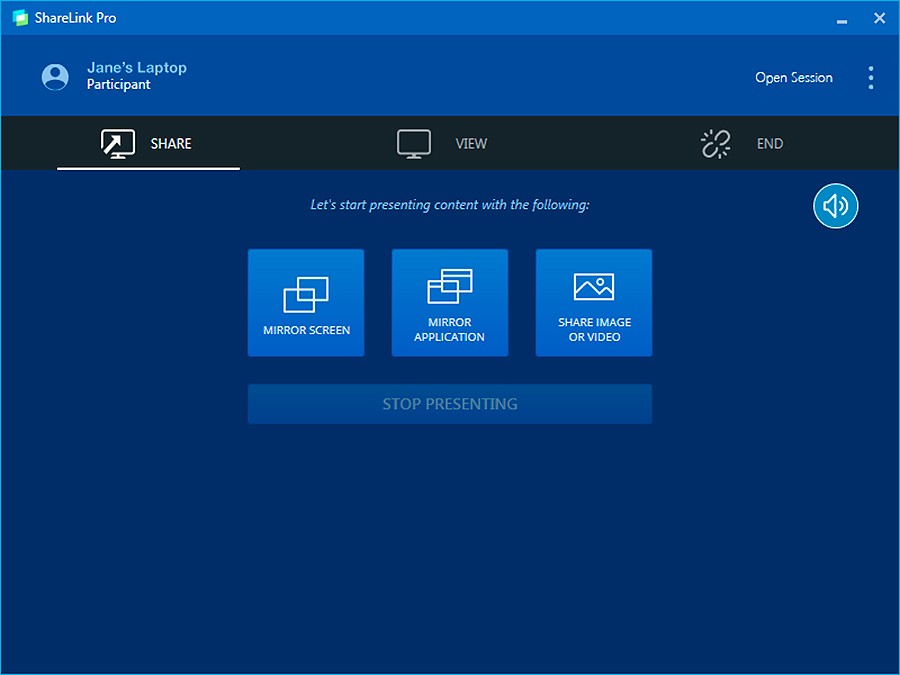Click the Mirror Application windows icon
This screenshot has height=675, width=900.
[450, 286]
